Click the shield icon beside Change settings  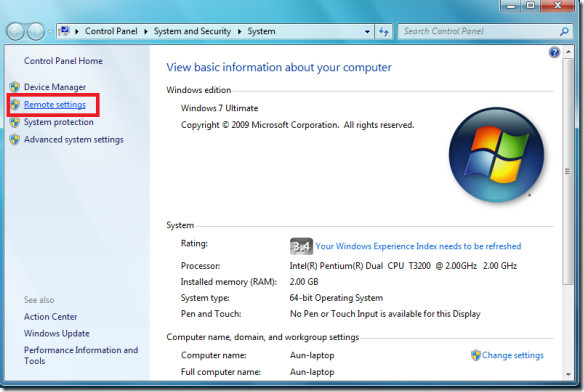(x=476, y=355)
